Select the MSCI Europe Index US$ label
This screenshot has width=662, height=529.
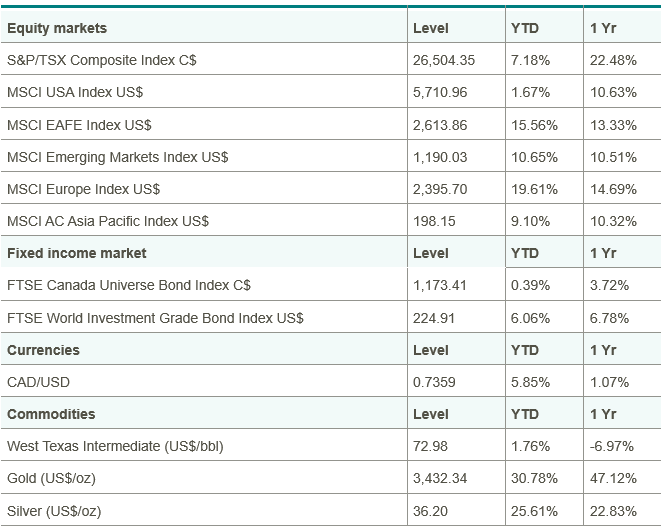84,189
